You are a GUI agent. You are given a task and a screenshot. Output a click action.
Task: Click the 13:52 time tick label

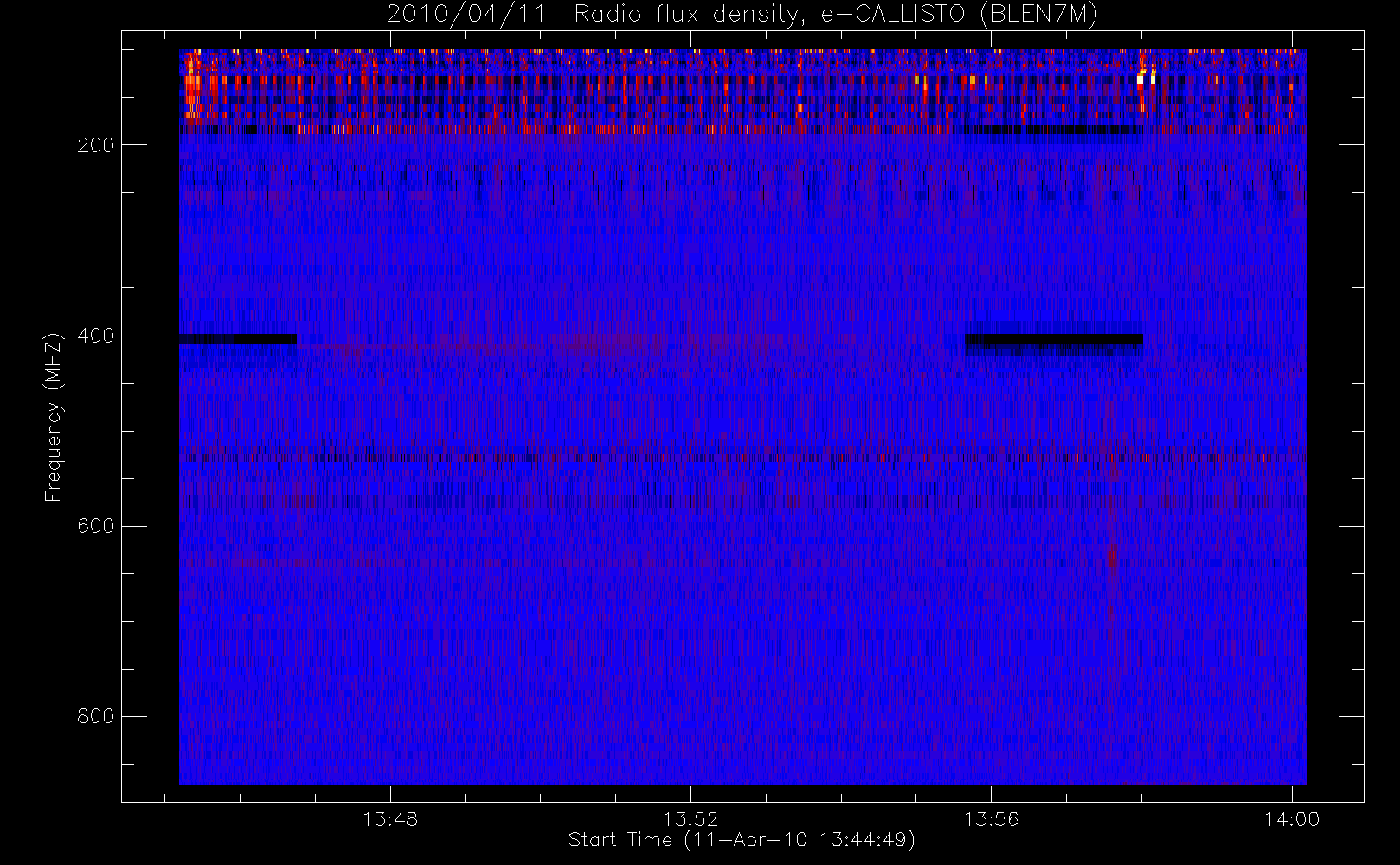[690, 819]
